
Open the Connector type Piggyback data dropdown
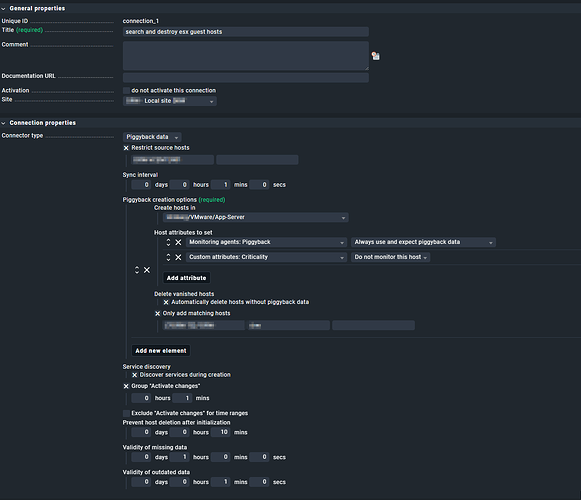click(x=152, y=137)
